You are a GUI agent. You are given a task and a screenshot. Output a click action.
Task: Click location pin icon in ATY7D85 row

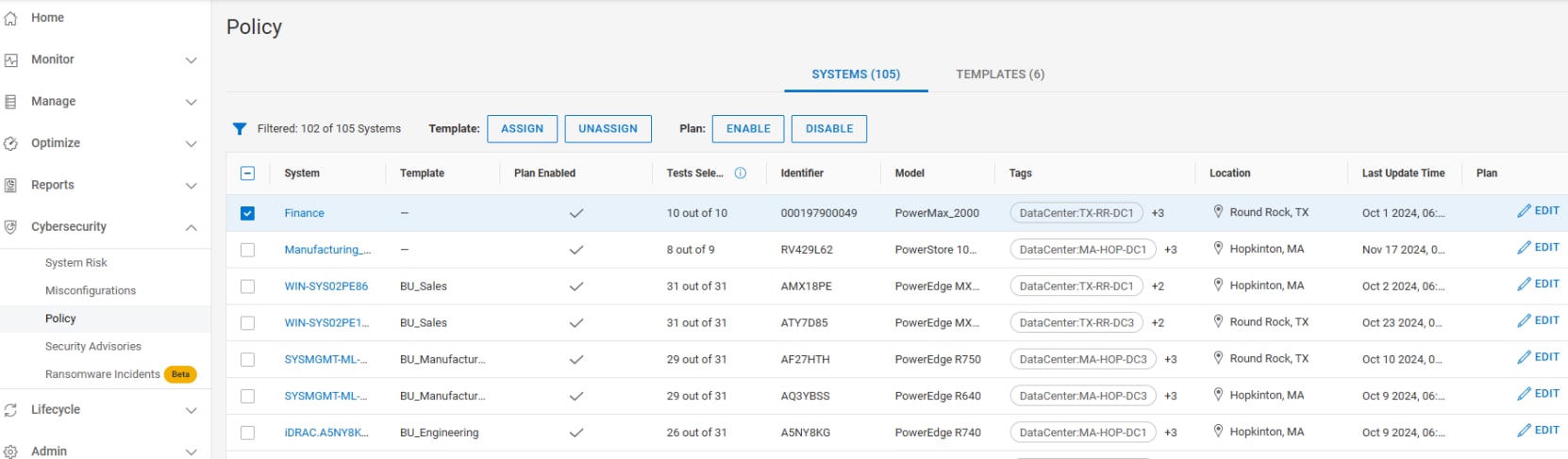tap(1218, 321)
